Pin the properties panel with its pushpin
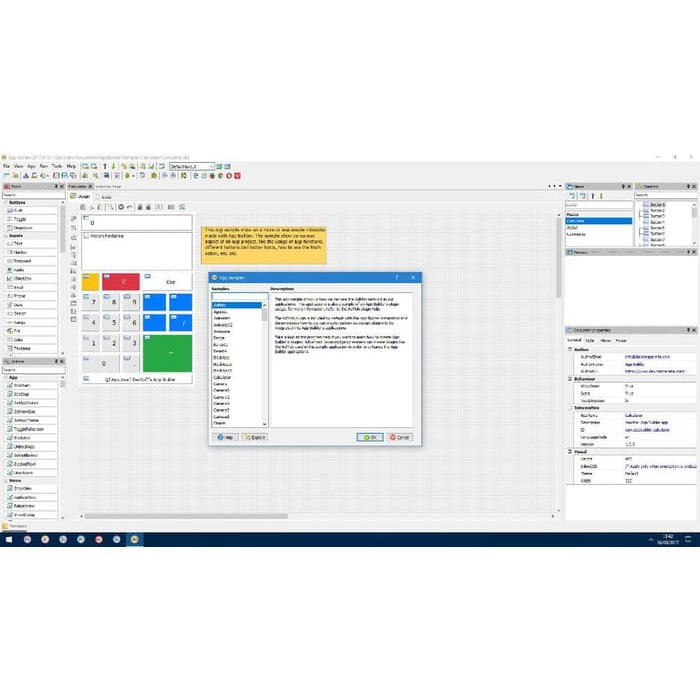This screenshot has width=700, height=700. 688,330
